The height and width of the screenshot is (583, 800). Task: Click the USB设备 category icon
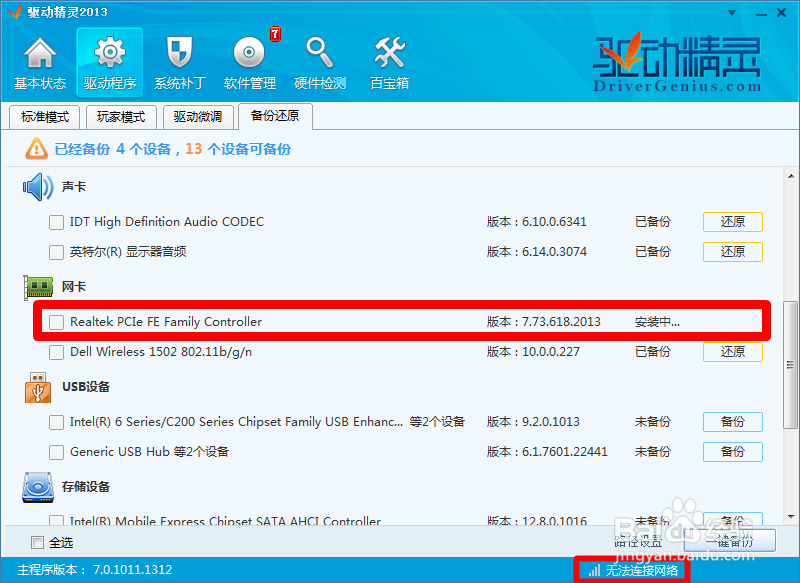pyautogui.click(x=38, y=388)
